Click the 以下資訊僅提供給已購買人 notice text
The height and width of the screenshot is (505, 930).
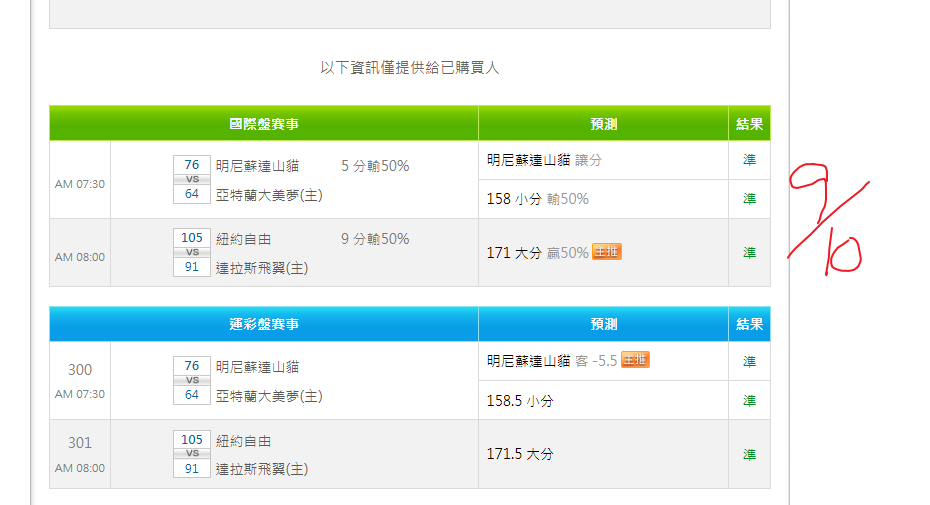409,68
